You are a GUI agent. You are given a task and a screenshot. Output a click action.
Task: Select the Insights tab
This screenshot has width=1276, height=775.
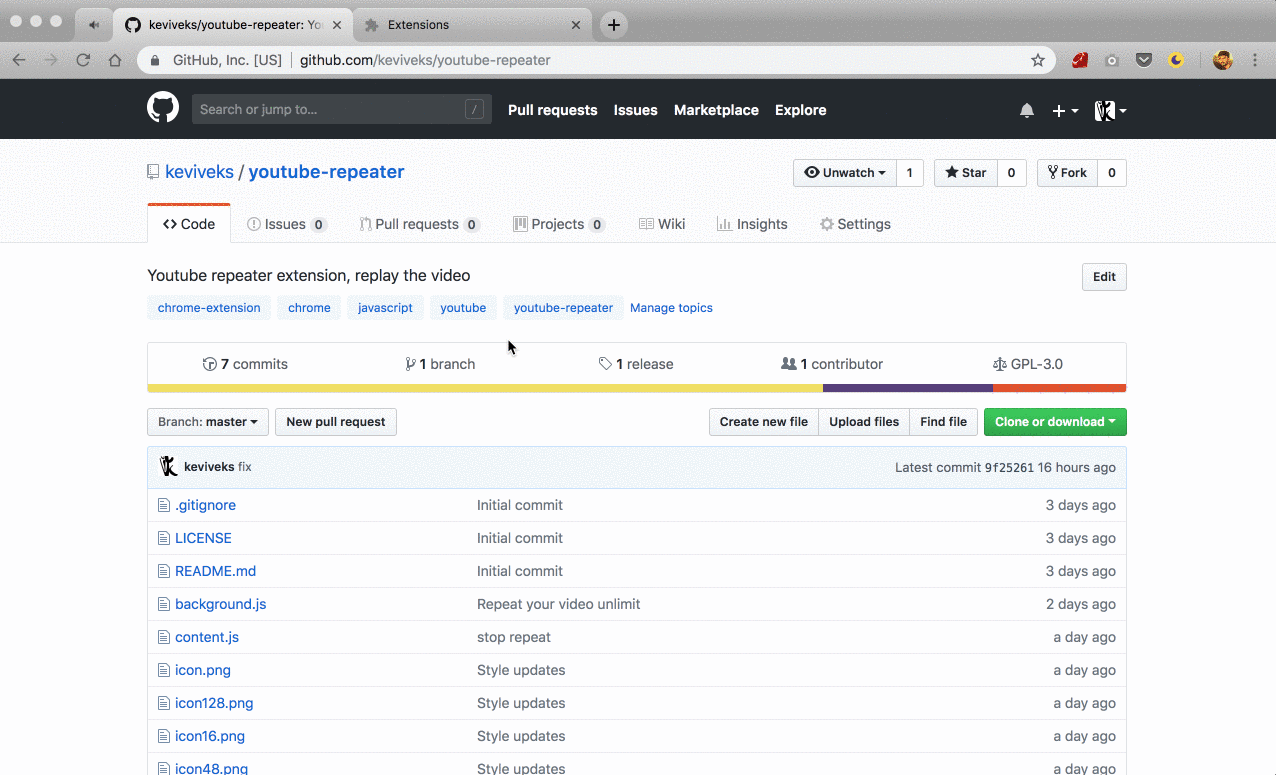tap(752, 224)
